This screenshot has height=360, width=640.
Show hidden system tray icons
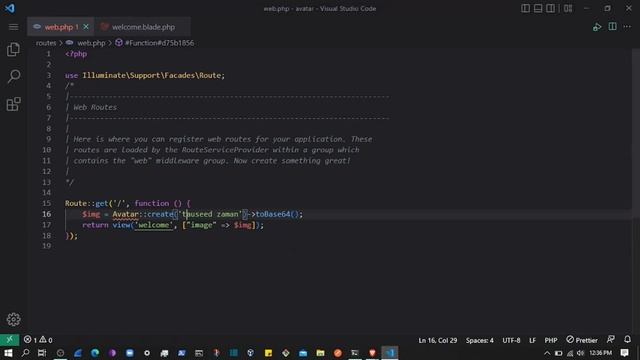(547, 353)
